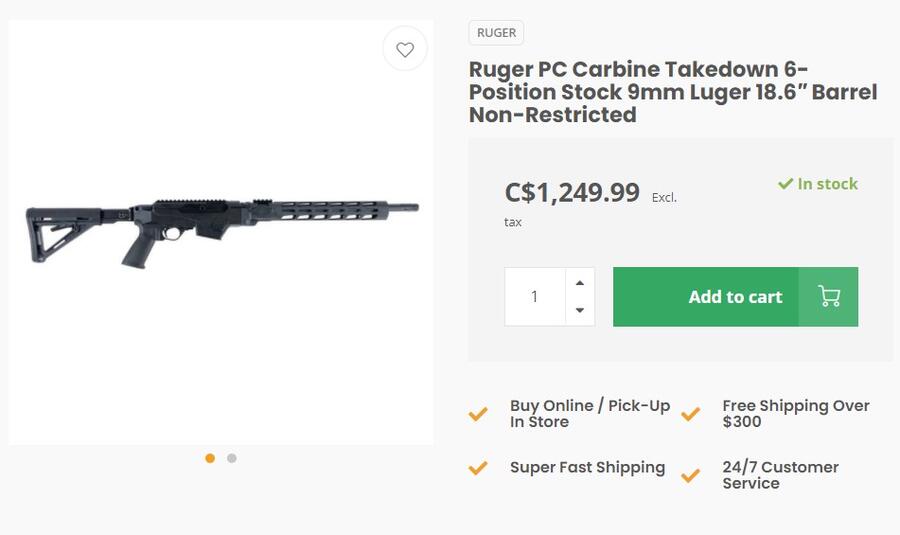This screenshot has height=535, width=900.
Task: Click the checkmark beside 24/7 Customer Service
Action: pos(690,475)
